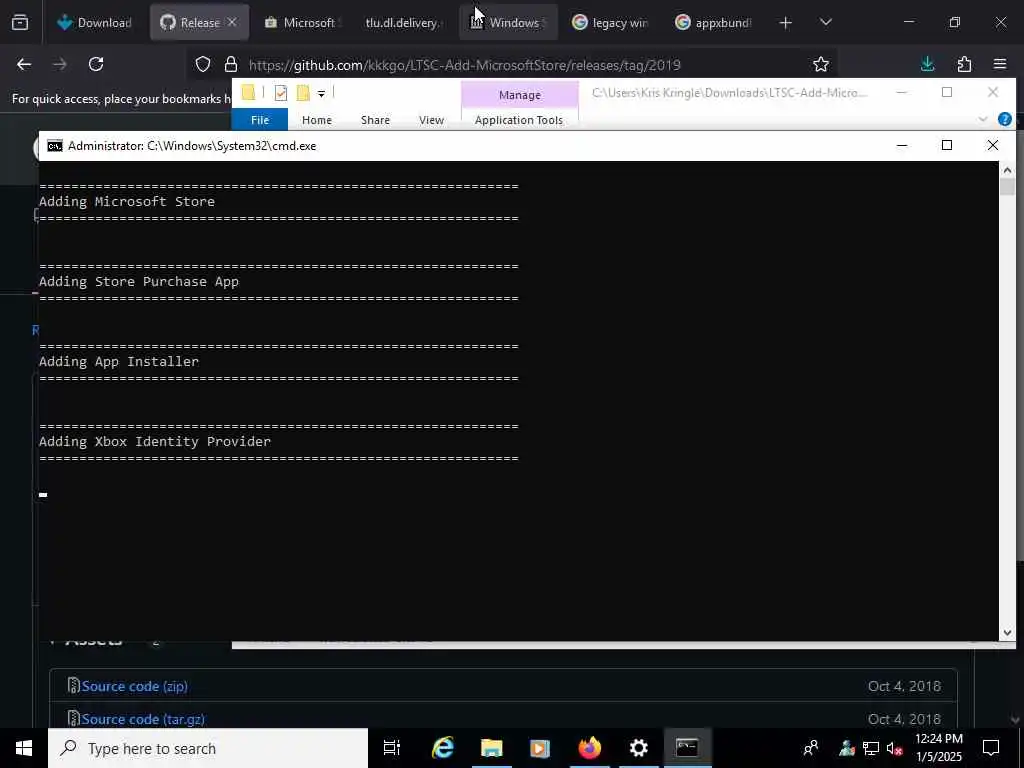Reload the GitHub page
Viewport: 1024px width, 768px height.
(x=96, y=64)
